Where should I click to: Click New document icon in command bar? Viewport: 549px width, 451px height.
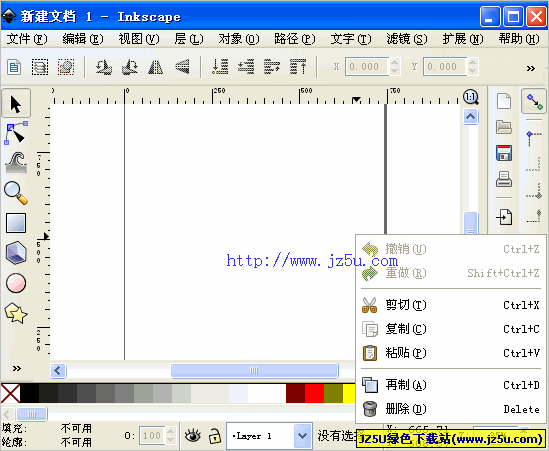point(504,101)
